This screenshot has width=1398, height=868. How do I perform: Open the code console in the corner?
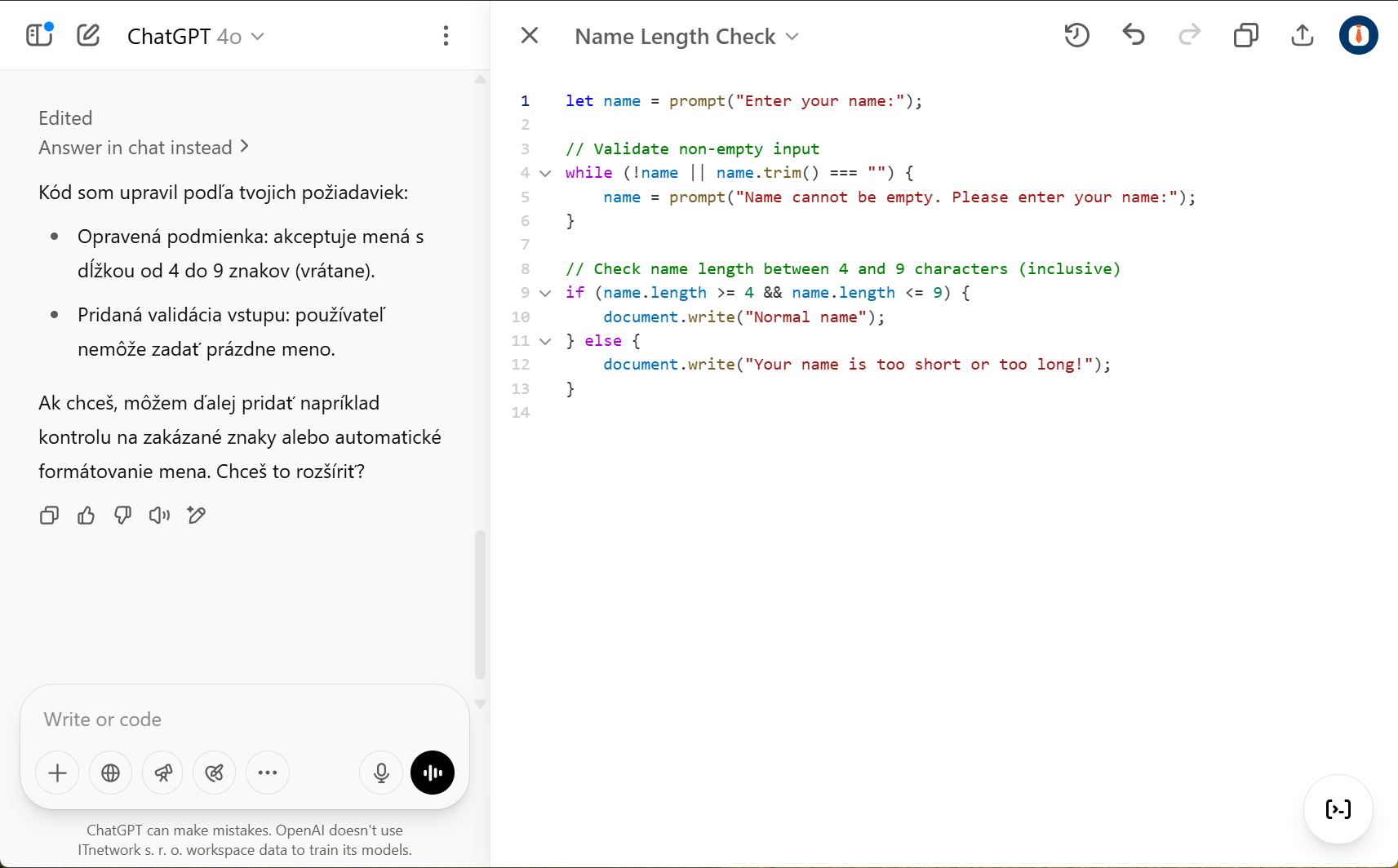(1338, 809)
